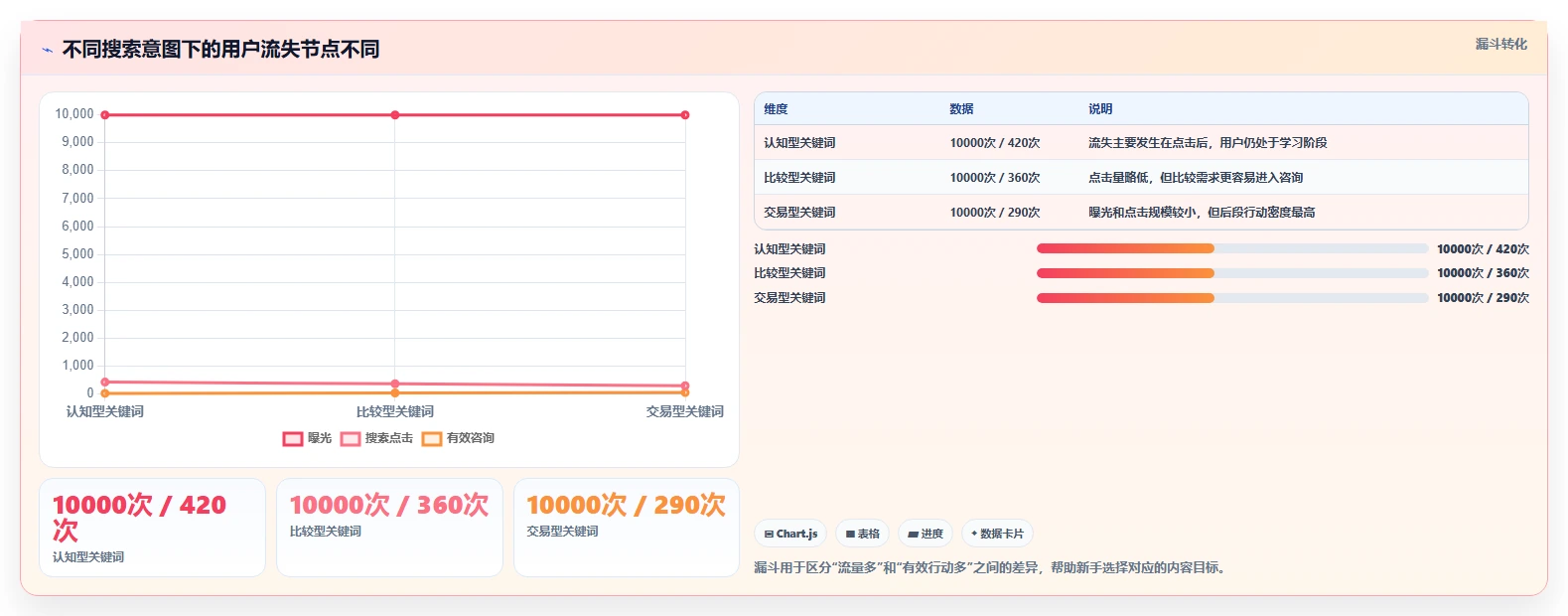Click y-axis label 5,000
1568x616 pixels.
[x=77, y=254]
